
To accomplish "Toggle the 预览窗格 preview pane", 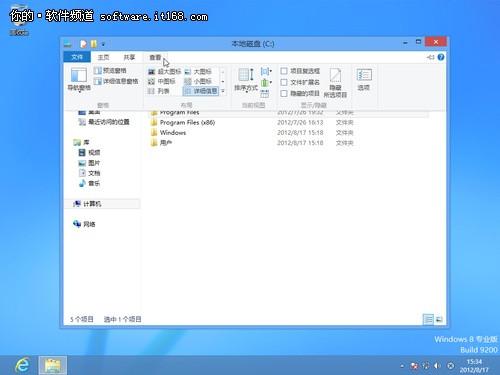I will click(x=110, y=71).
